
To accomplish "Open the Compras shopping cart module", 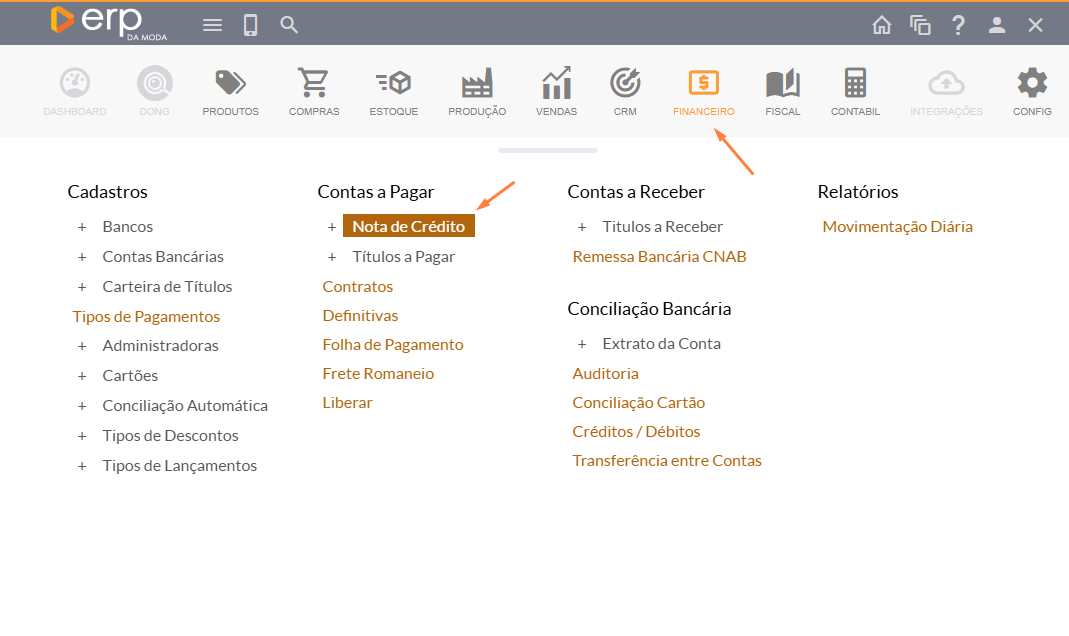I will 314,84.
